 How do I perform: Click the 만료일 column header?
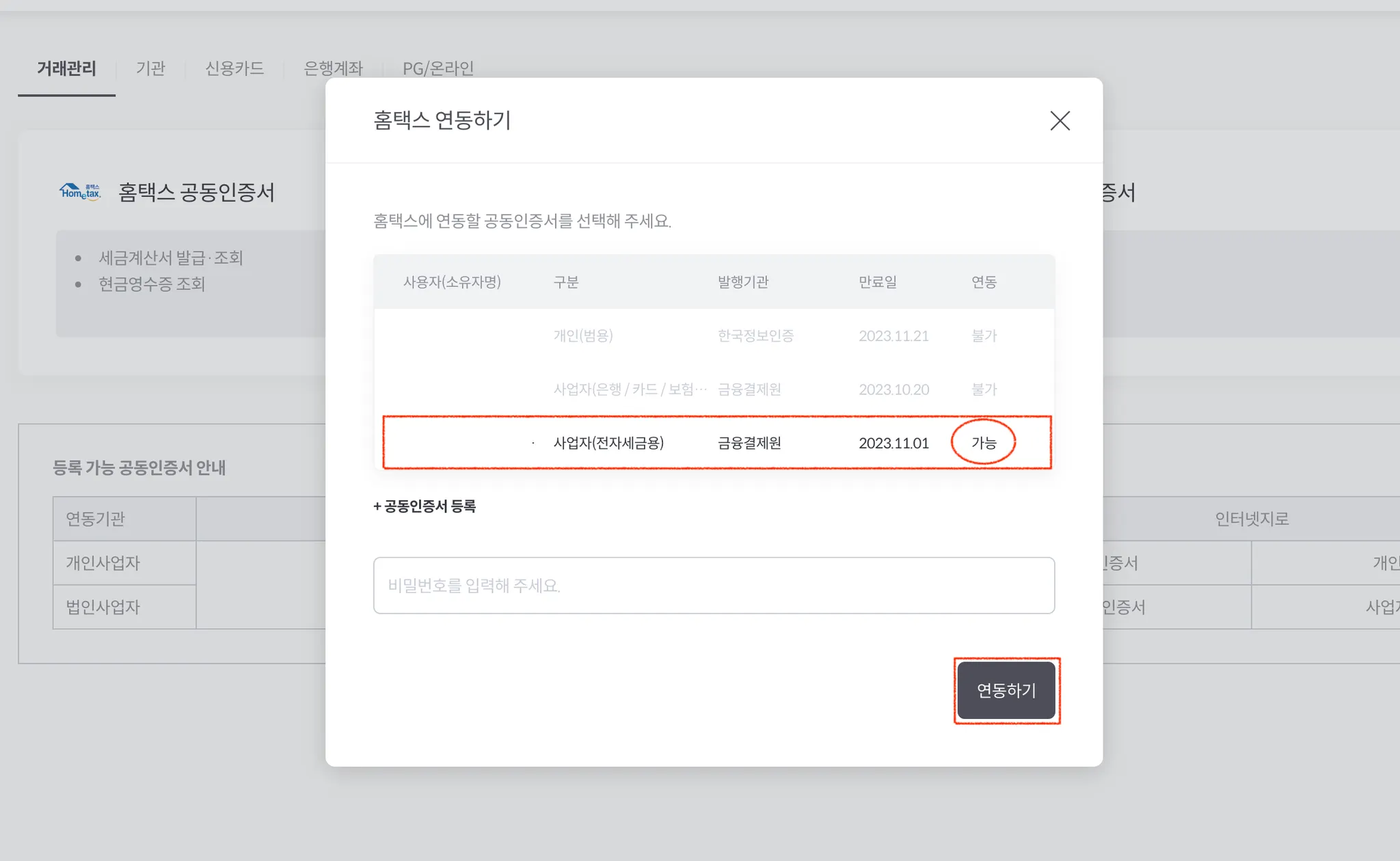click(877, 282)
